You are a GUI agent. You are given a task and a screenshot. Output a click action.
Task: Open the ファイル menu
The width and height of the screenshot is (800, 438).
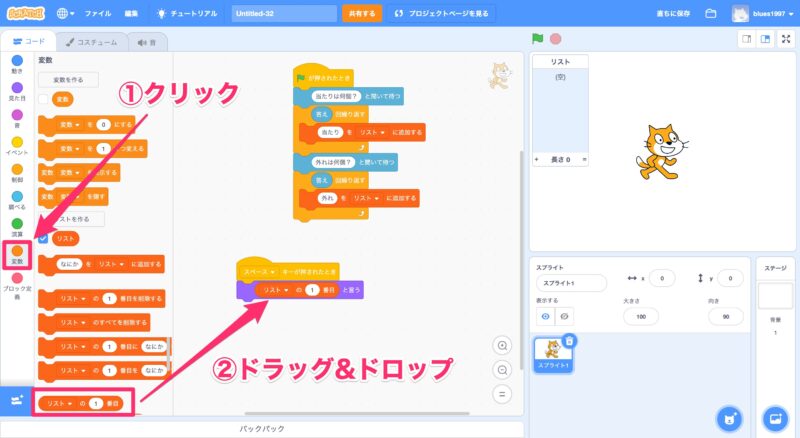pos(98,14)
